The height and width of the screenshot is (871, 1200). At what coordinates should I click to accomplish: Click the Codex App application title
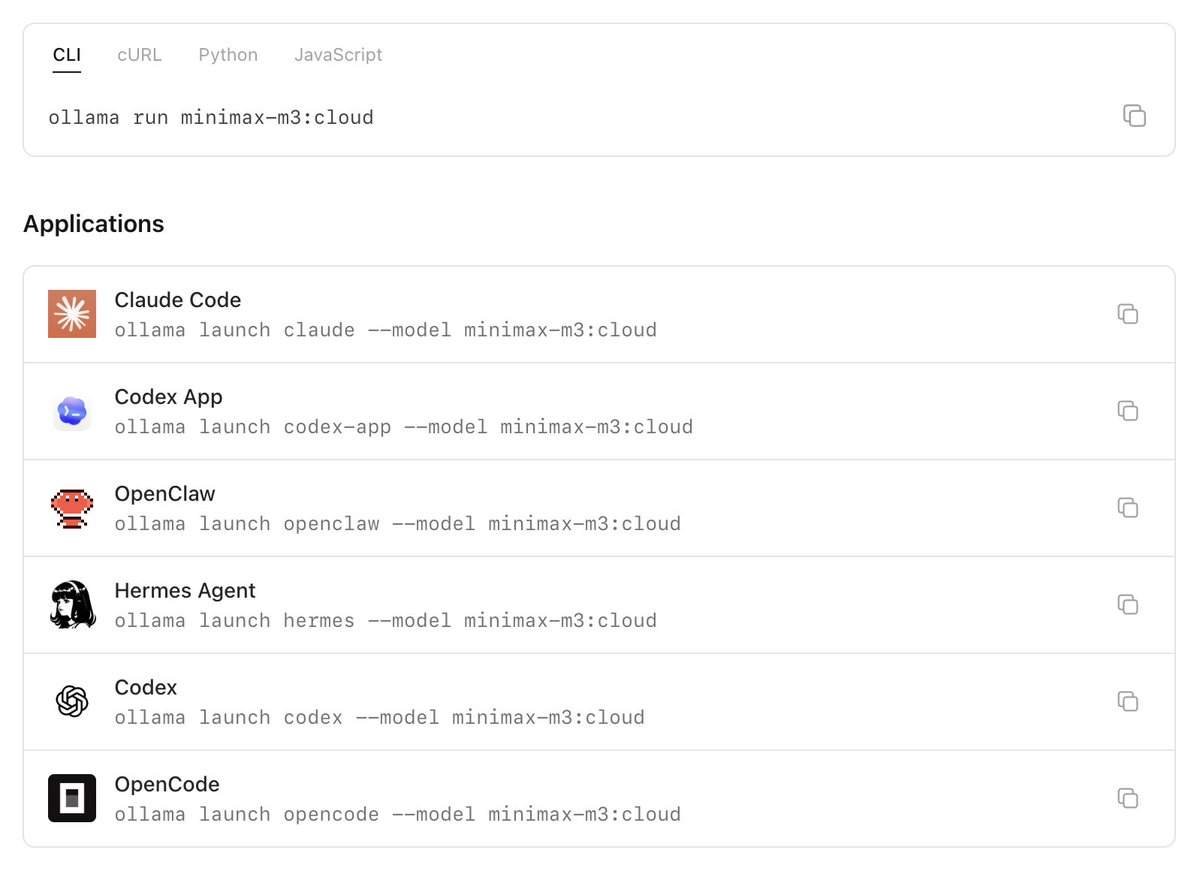pyautogui.click(x=169, y=397)
